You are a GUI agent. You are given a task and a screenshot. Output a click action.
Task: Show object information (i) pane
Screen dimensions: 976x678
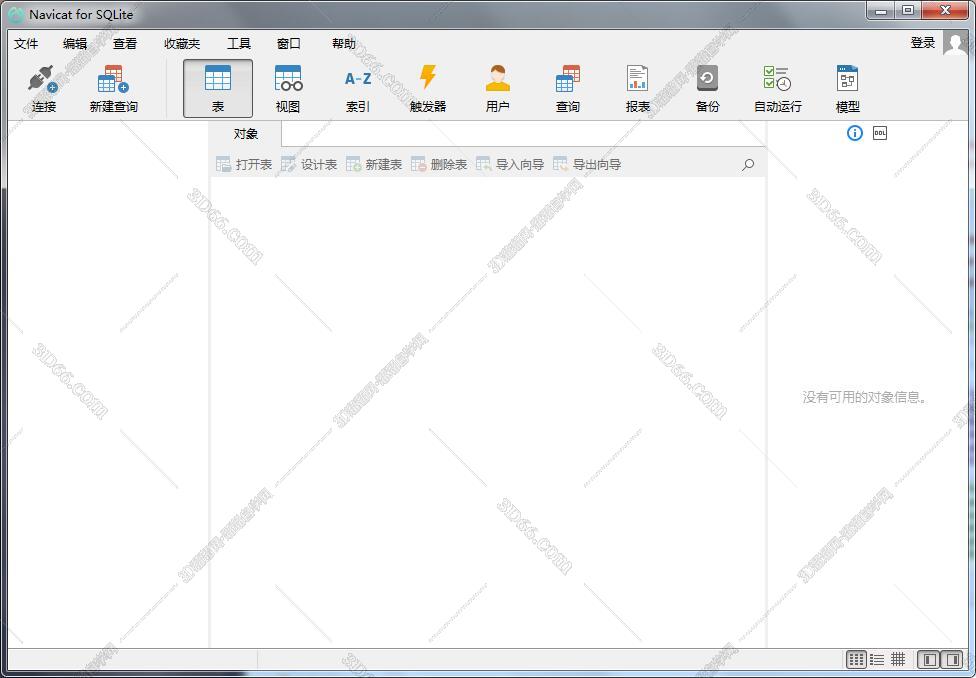(855, 133)
